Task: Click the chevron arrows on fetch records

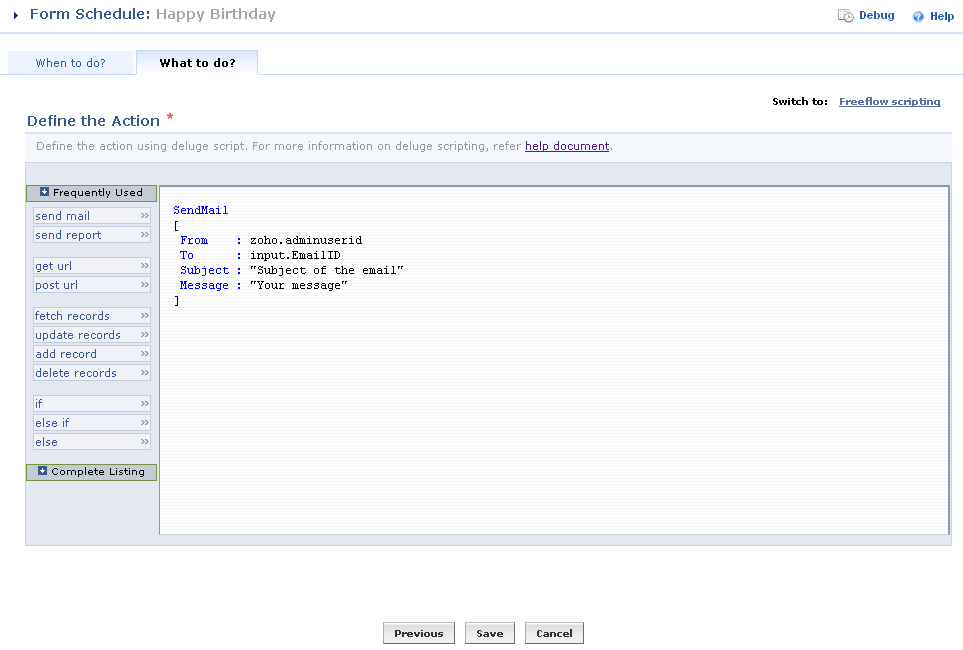Action: pyautogui.click(x=145, y=316)
